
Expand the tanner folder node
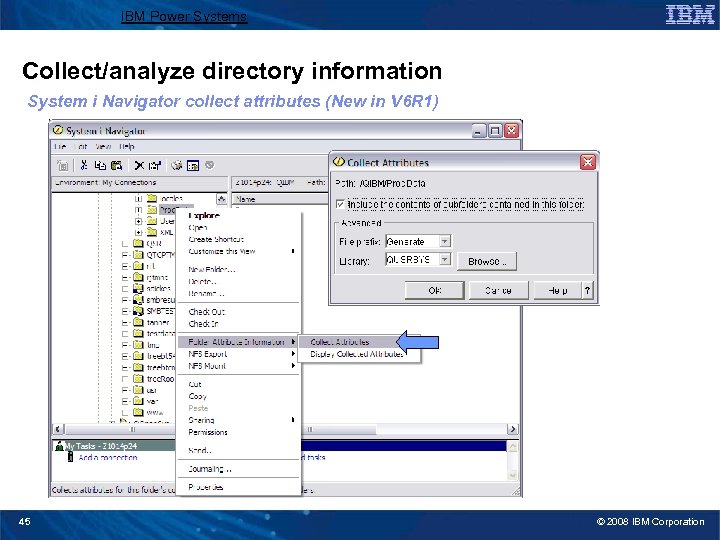pos(125,322)
